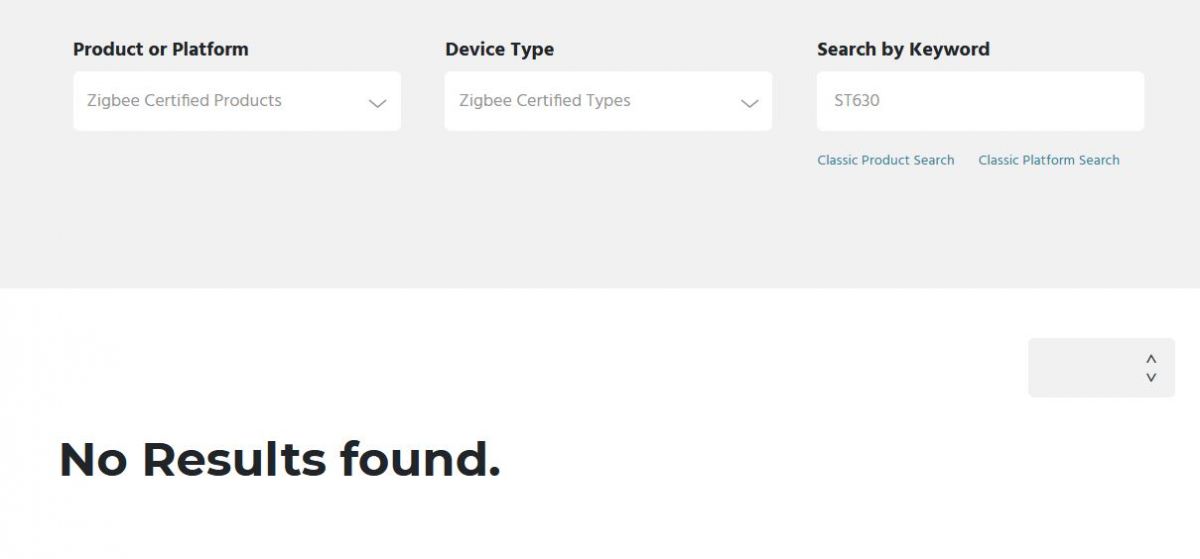Select the Zigbee Certified Types placeholder text
The image size is (1200, 559).
pyautogui.click(x=545, y=101)
